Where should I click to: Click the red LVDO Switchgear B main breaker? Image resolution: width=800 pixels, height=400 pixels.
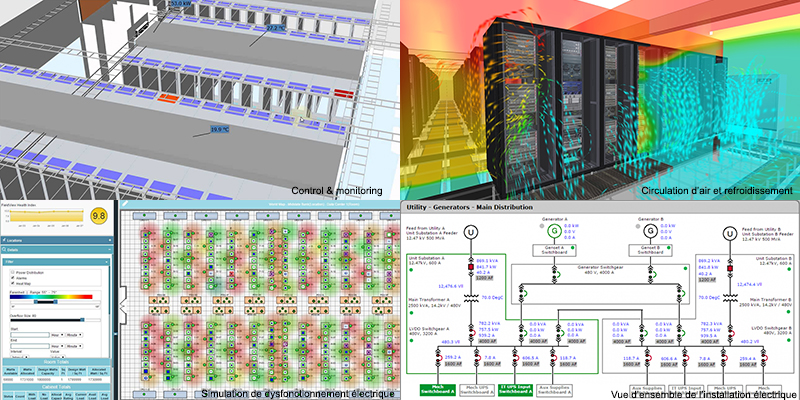tap(731, 333)
